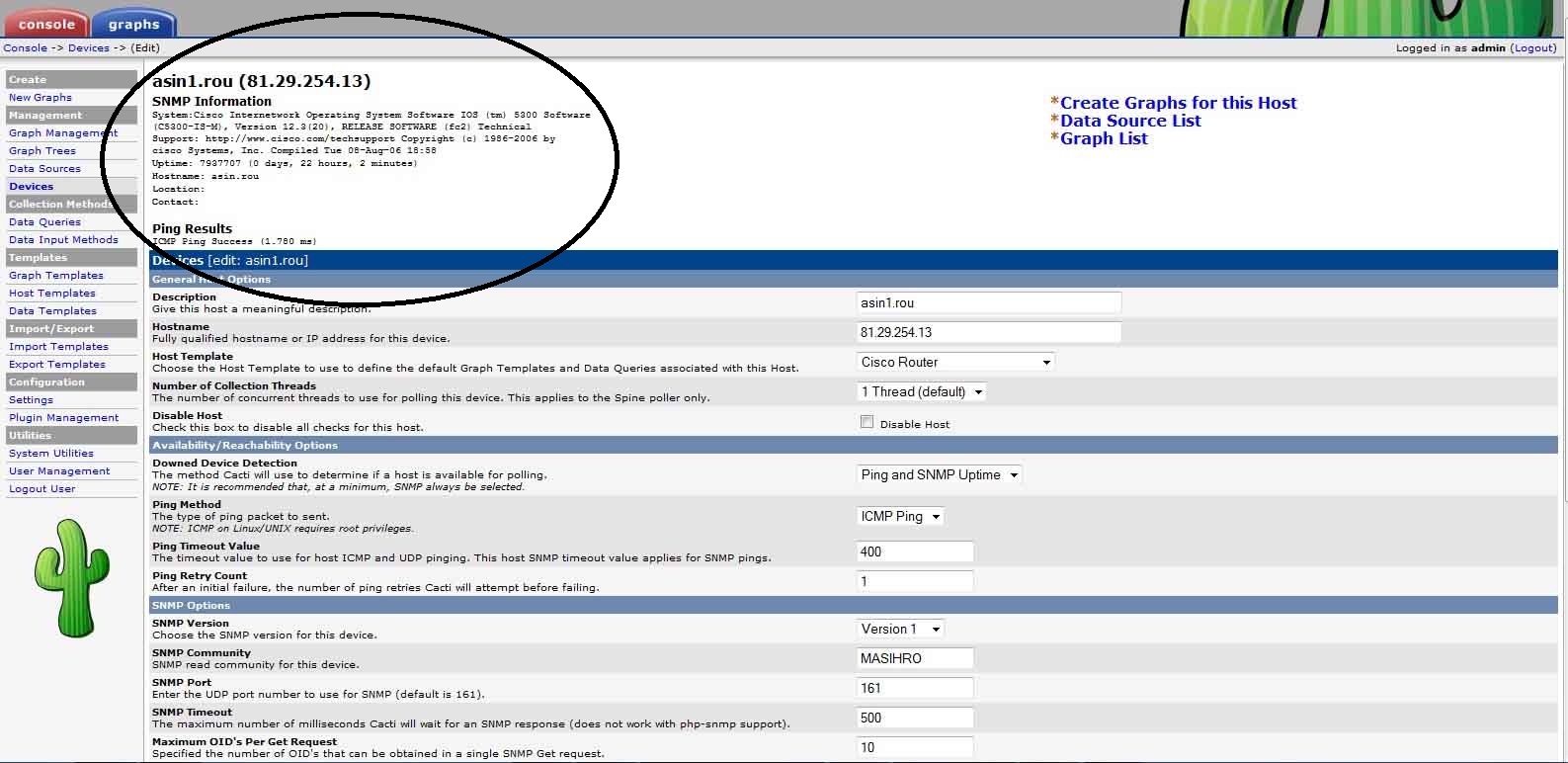Click the Availability/Reachability Options header
Image resolution: width=1568 pixels, height=763 pixels.
[854, 445]
